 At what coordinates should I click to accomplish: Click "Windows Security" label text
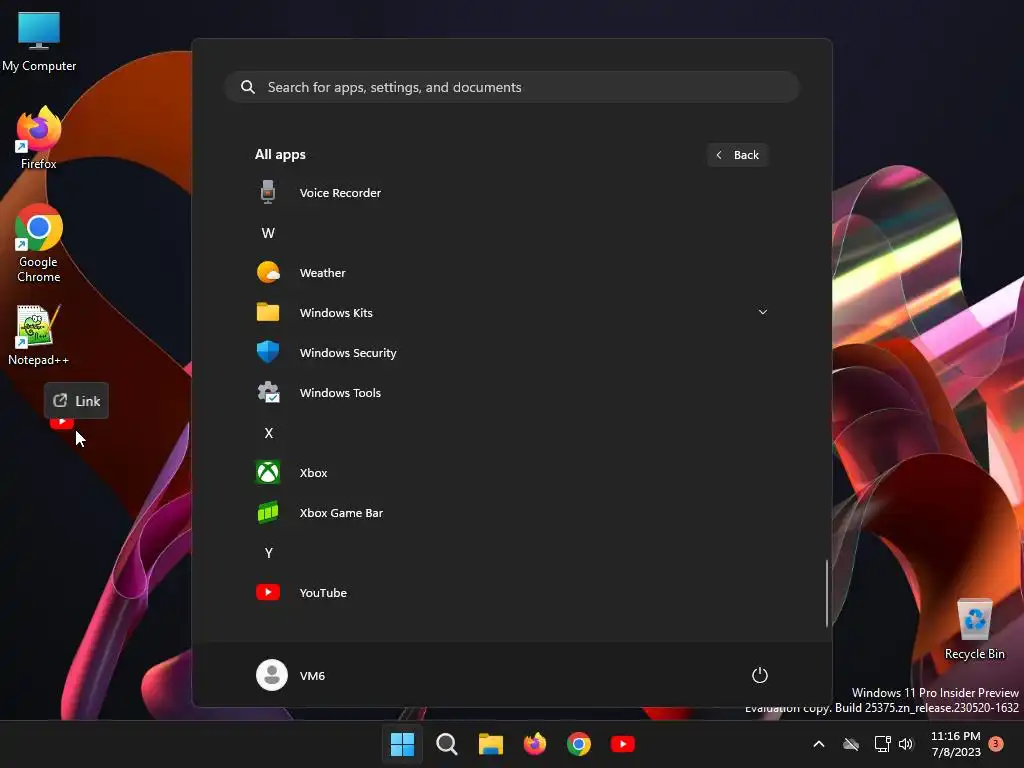point(348,353)
